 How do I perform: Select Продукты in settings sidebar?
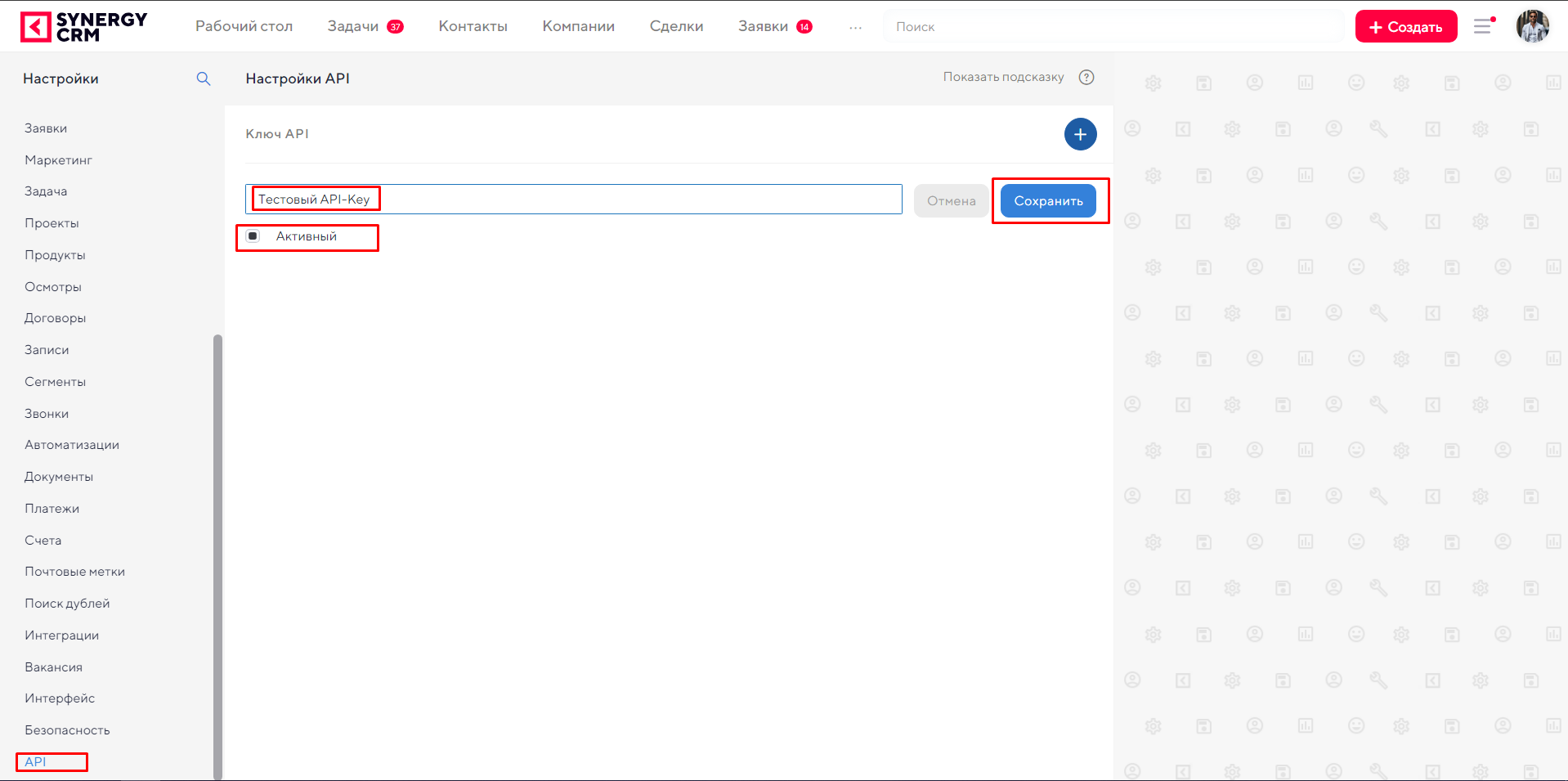point(55,255)
